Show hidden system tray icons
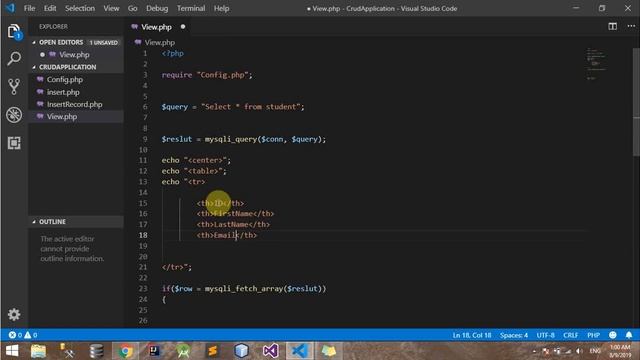 click(534, 351)
